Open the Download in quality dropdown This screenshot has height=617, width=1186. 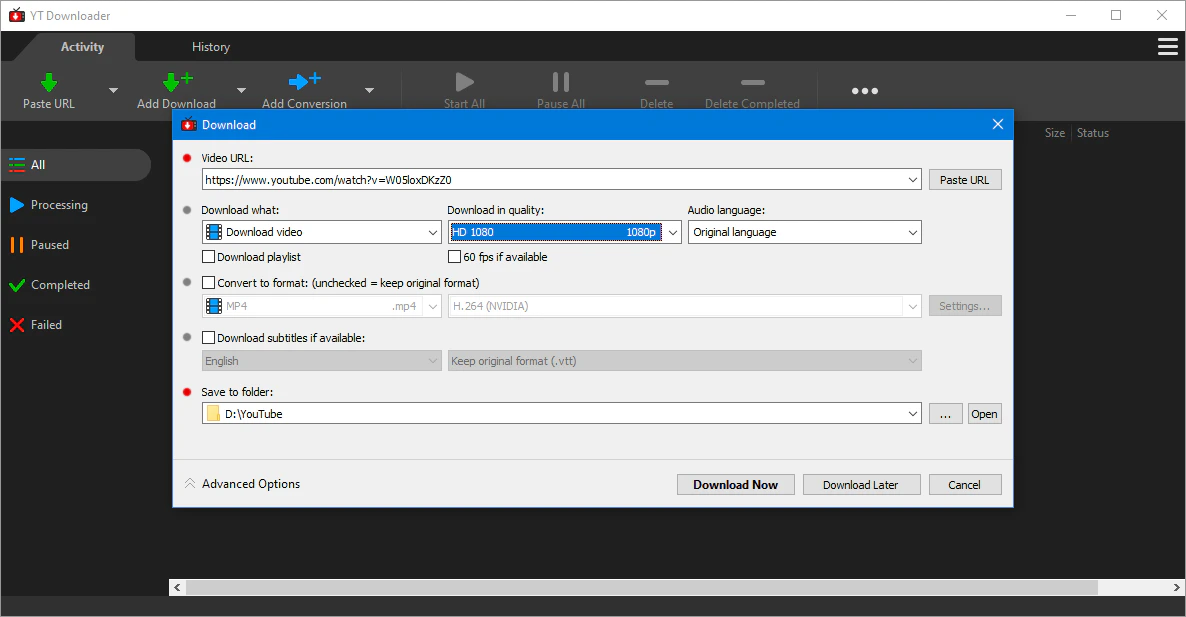tap(564, 232)
